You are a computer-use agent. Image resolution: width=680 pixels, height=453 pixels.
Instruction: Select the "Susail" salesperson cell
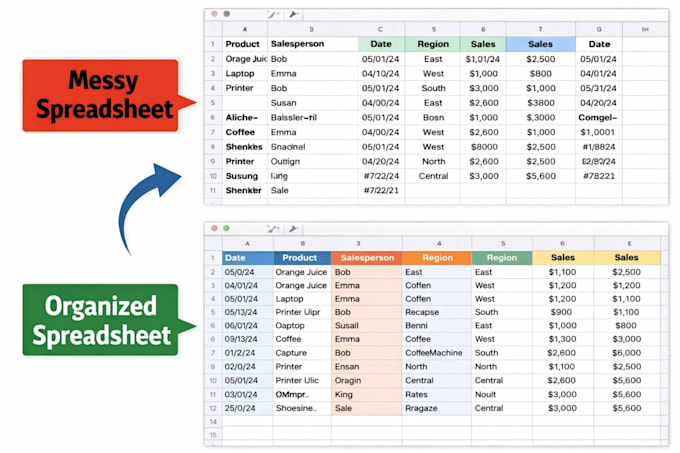(x=366, y=326)
